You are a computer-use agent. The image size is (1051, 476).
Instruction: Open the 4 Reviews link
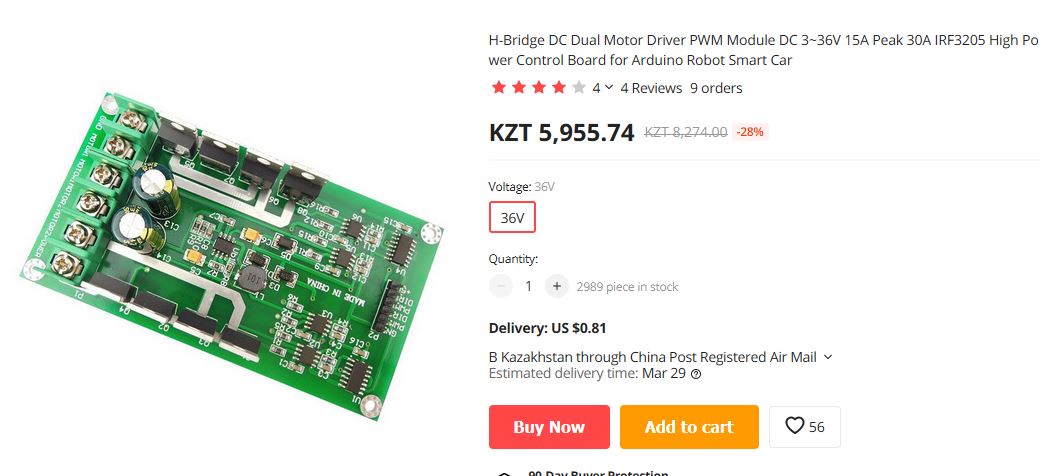pos(651,88)
